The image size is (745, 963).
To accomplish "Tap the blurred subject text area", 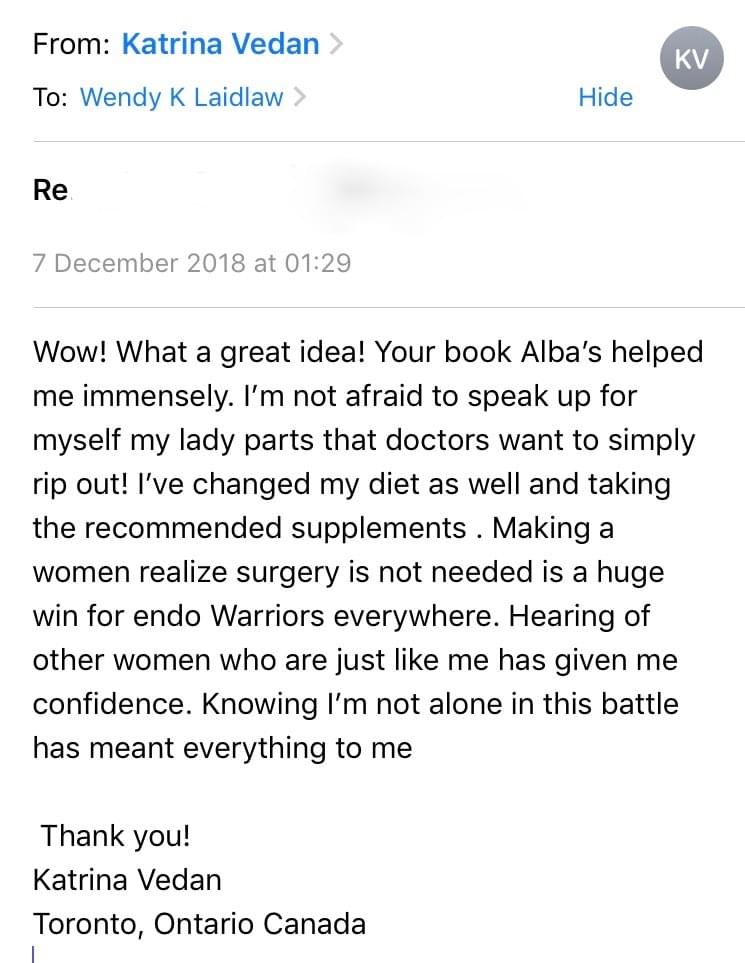I will point(369,190).
